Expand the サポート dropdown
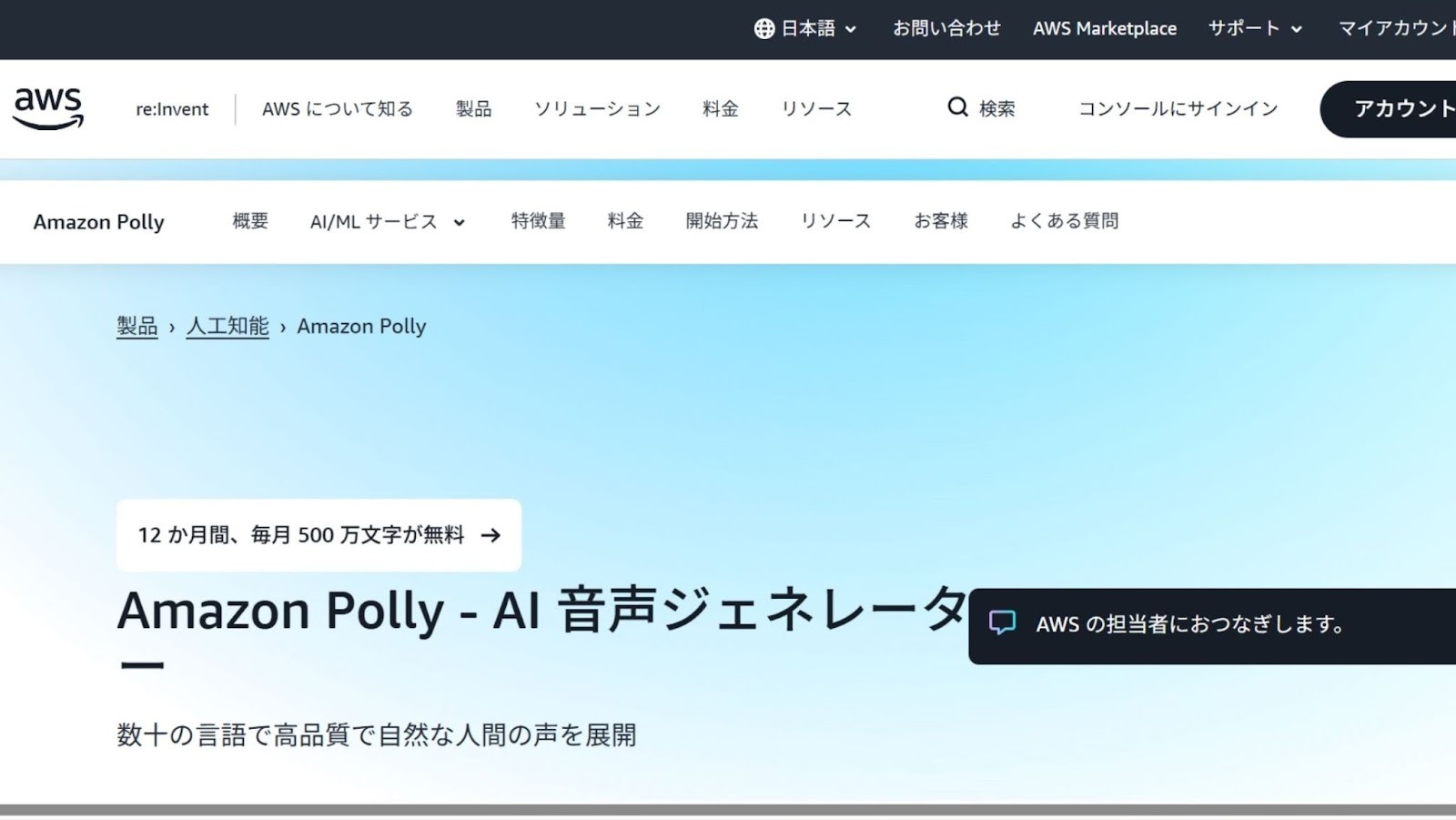 click(x=1255, y=29)
